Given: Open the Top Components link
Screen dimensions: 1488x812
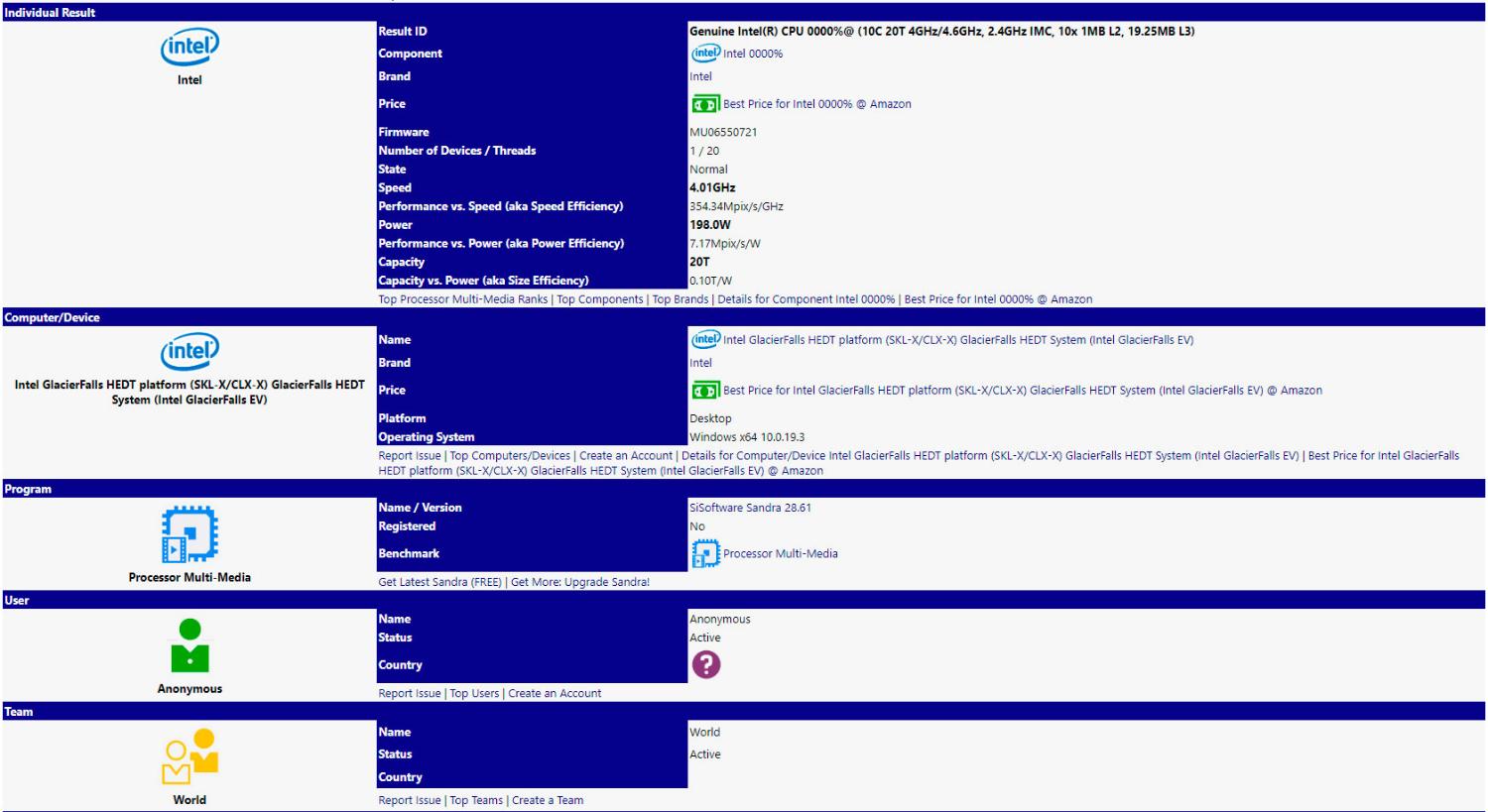Looking at the screenshot, I should click(599, 299).
